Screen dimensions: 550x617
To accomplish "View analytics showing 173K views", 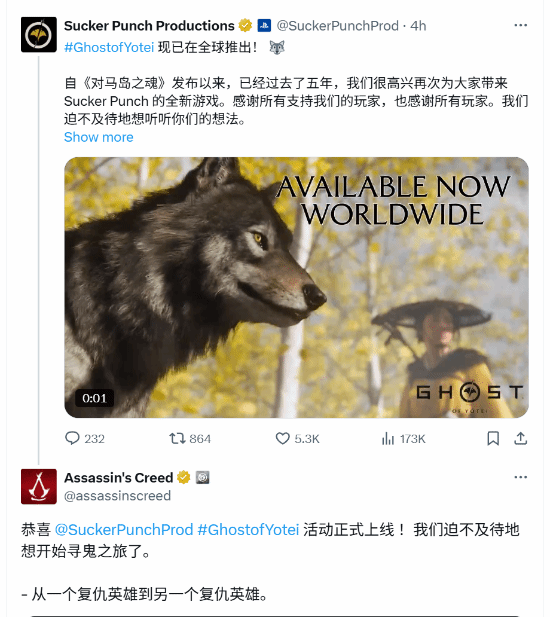I will click(x=403, y=438).
